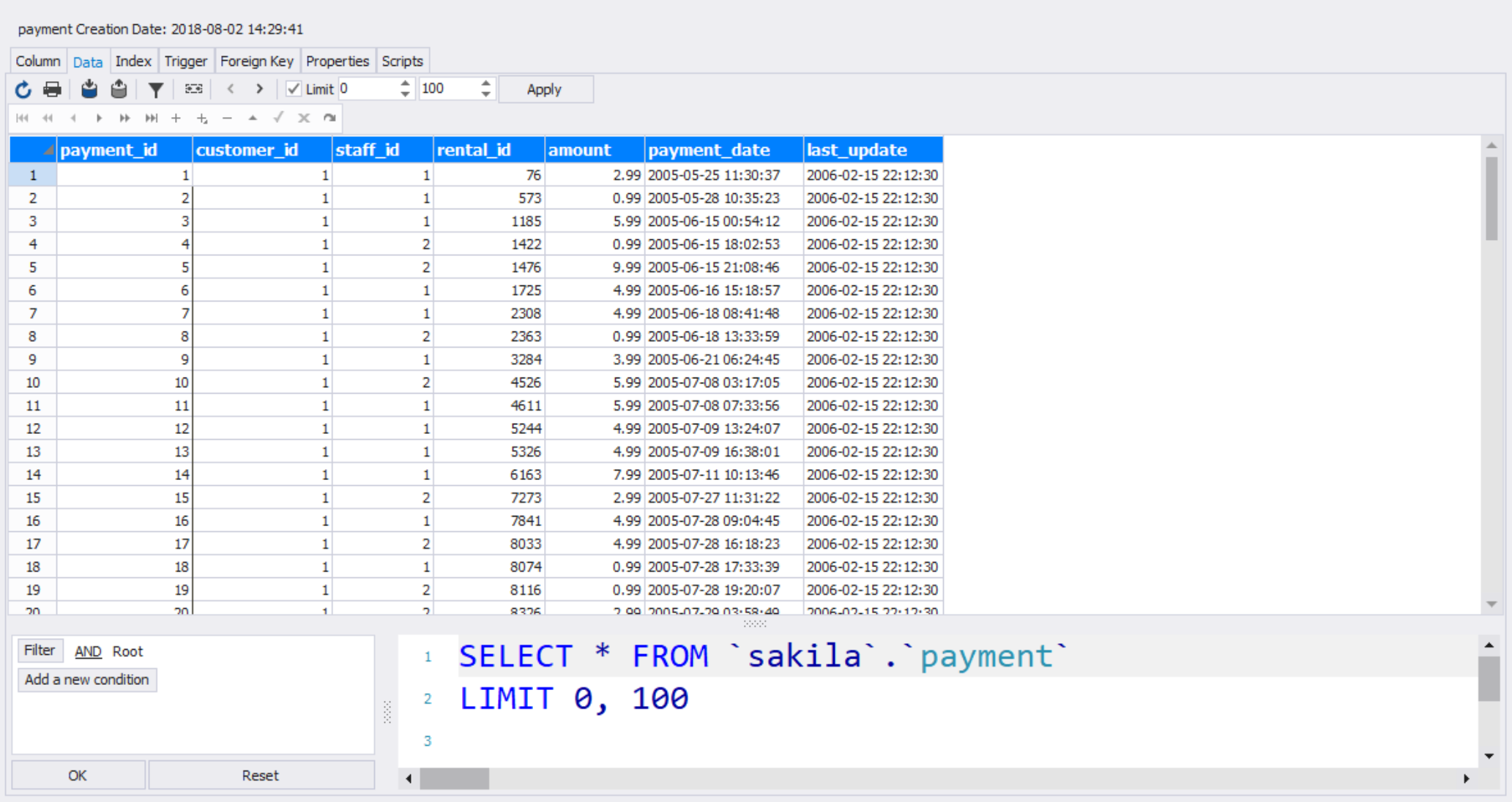Insert a new record with plus icon

tap(176, 118)
